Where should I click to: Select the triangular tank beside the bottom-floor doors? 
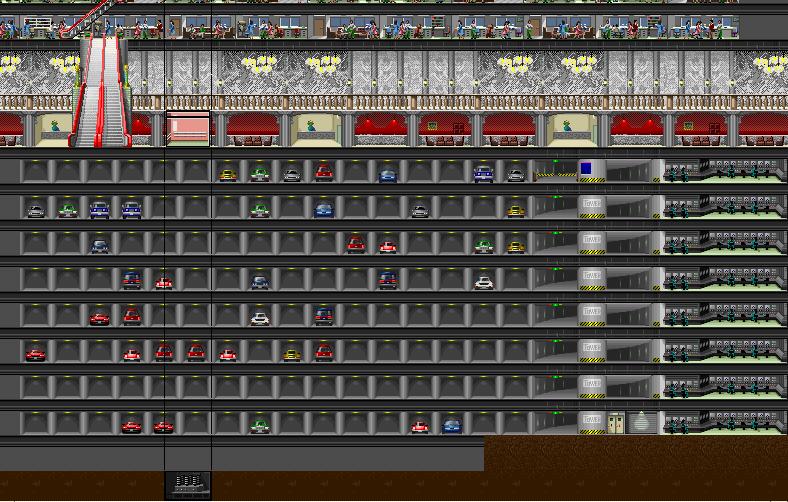[640, 422]
